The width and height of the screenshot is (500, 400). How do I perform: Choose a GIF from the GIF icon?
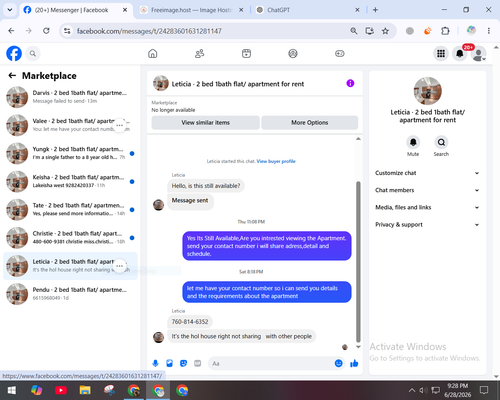coord(198,363)
